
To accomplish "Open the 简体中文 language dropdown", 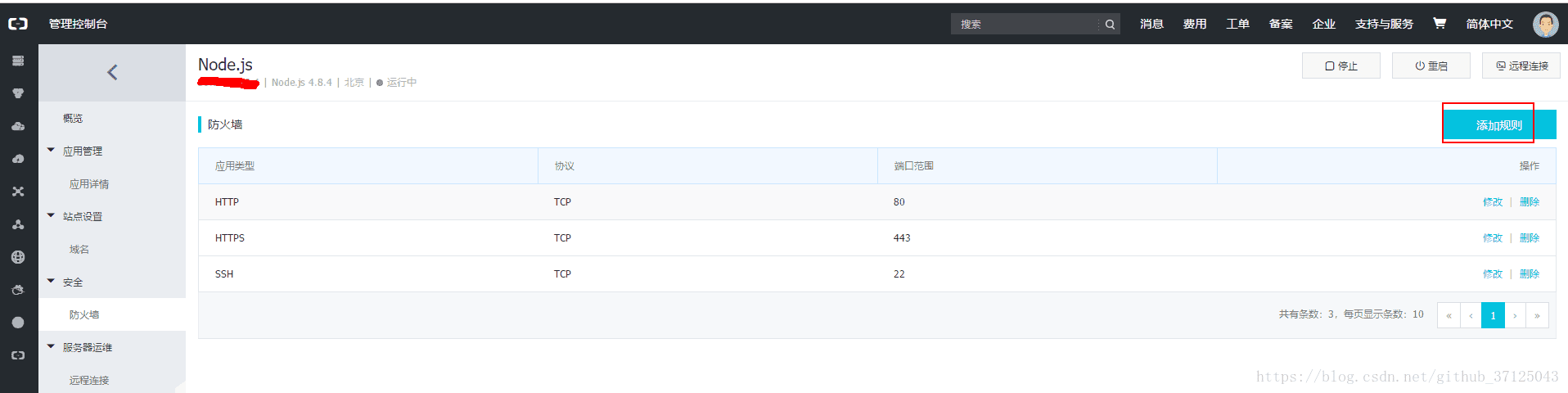I will (x=1489, y=25).
